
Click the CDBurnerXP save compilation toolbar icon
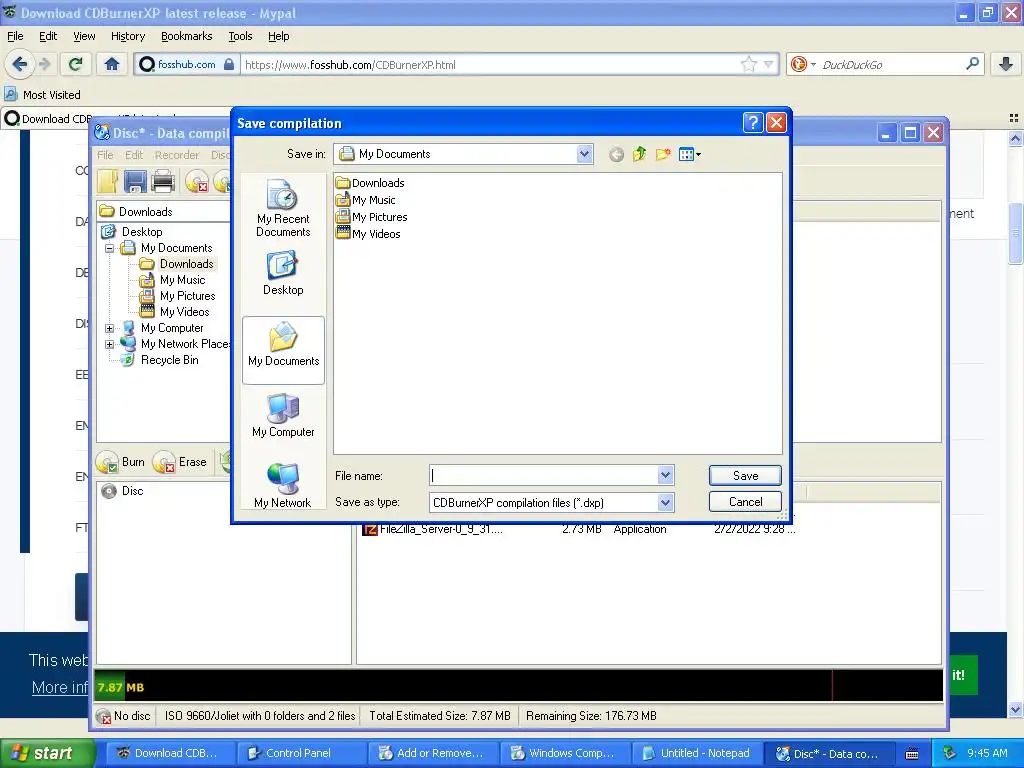pyautogui.click(x=135, y=181)
